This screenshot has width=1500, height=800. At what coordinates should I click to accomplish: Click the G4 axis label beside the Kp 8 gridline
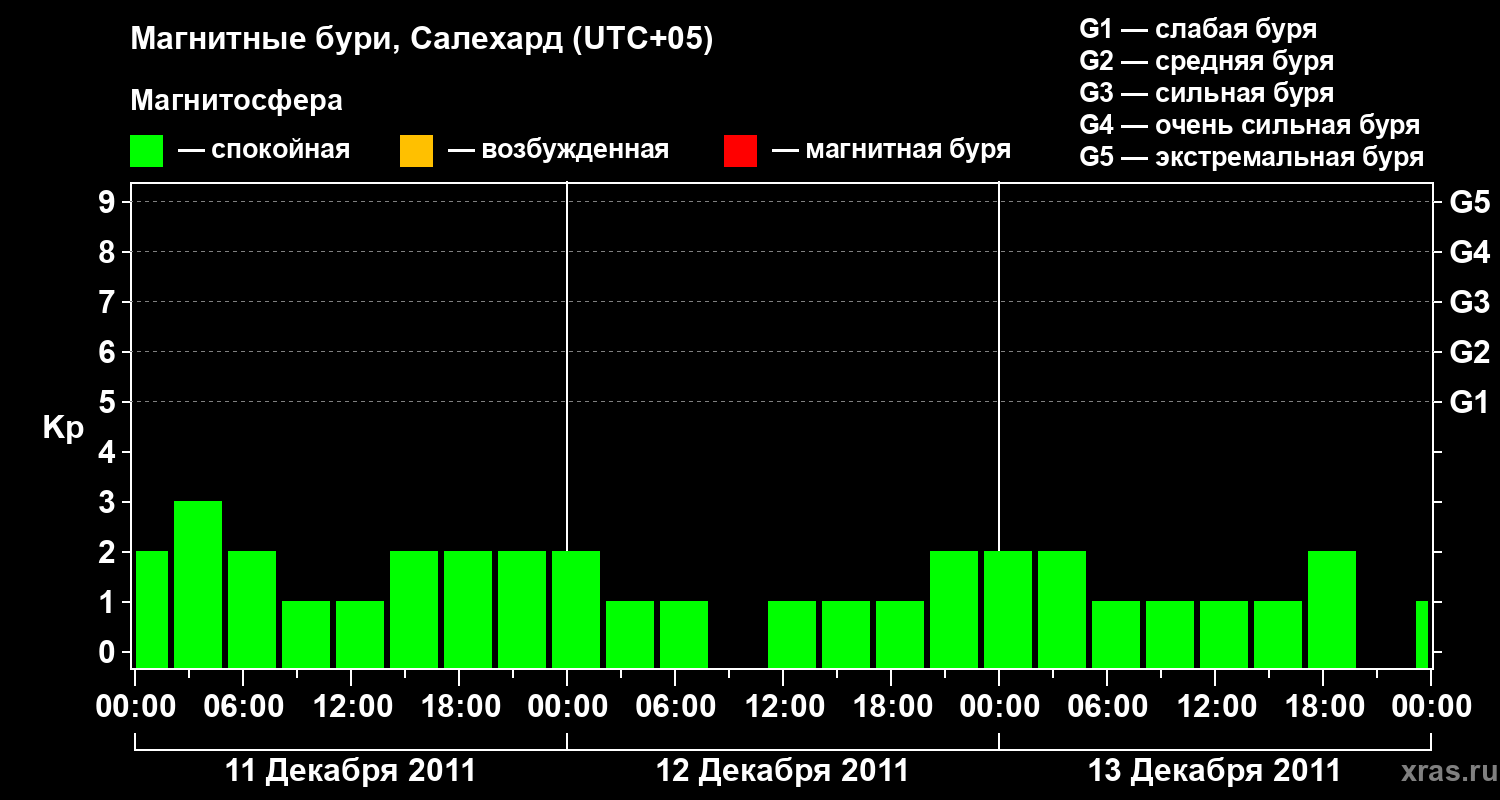tap(1469, 253)
